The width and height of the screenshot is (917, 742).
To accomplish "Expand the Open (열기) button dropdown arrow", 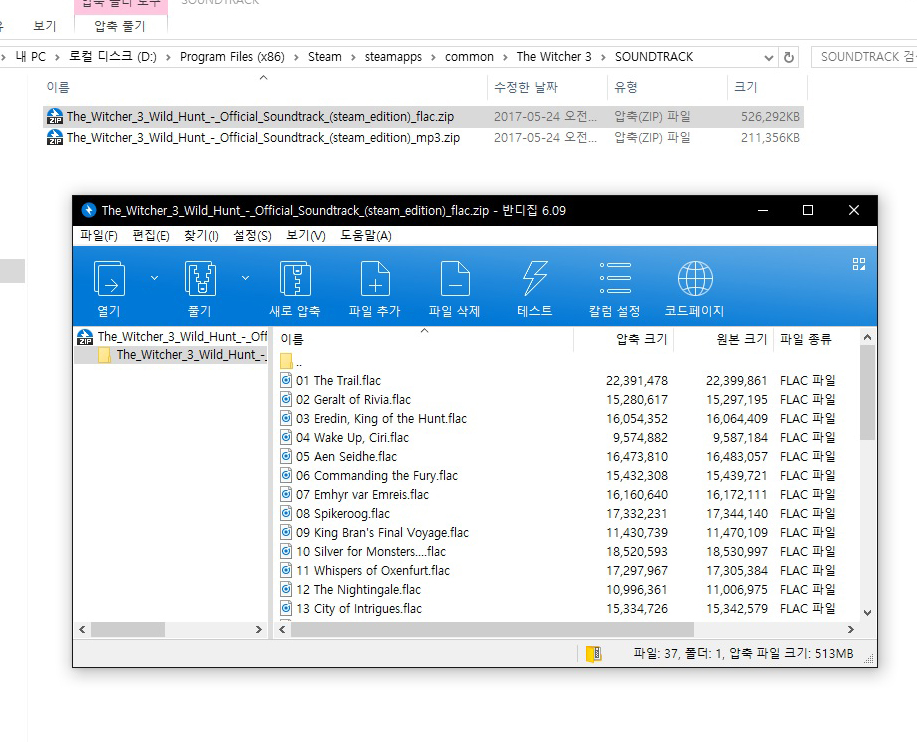I will [154, 278].
